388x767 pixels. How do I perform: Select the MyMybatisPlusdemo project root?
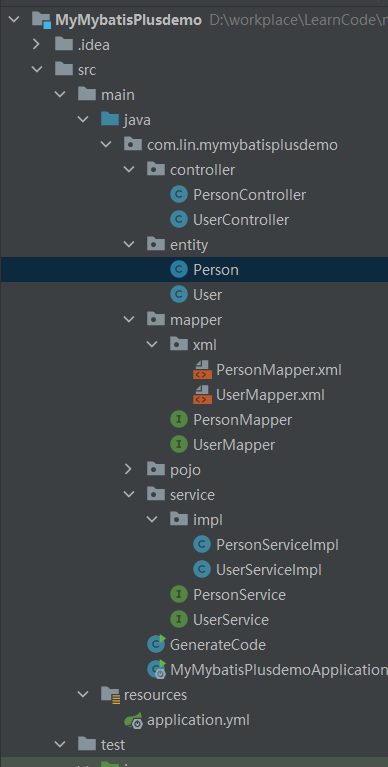click(x=129, y=20)
